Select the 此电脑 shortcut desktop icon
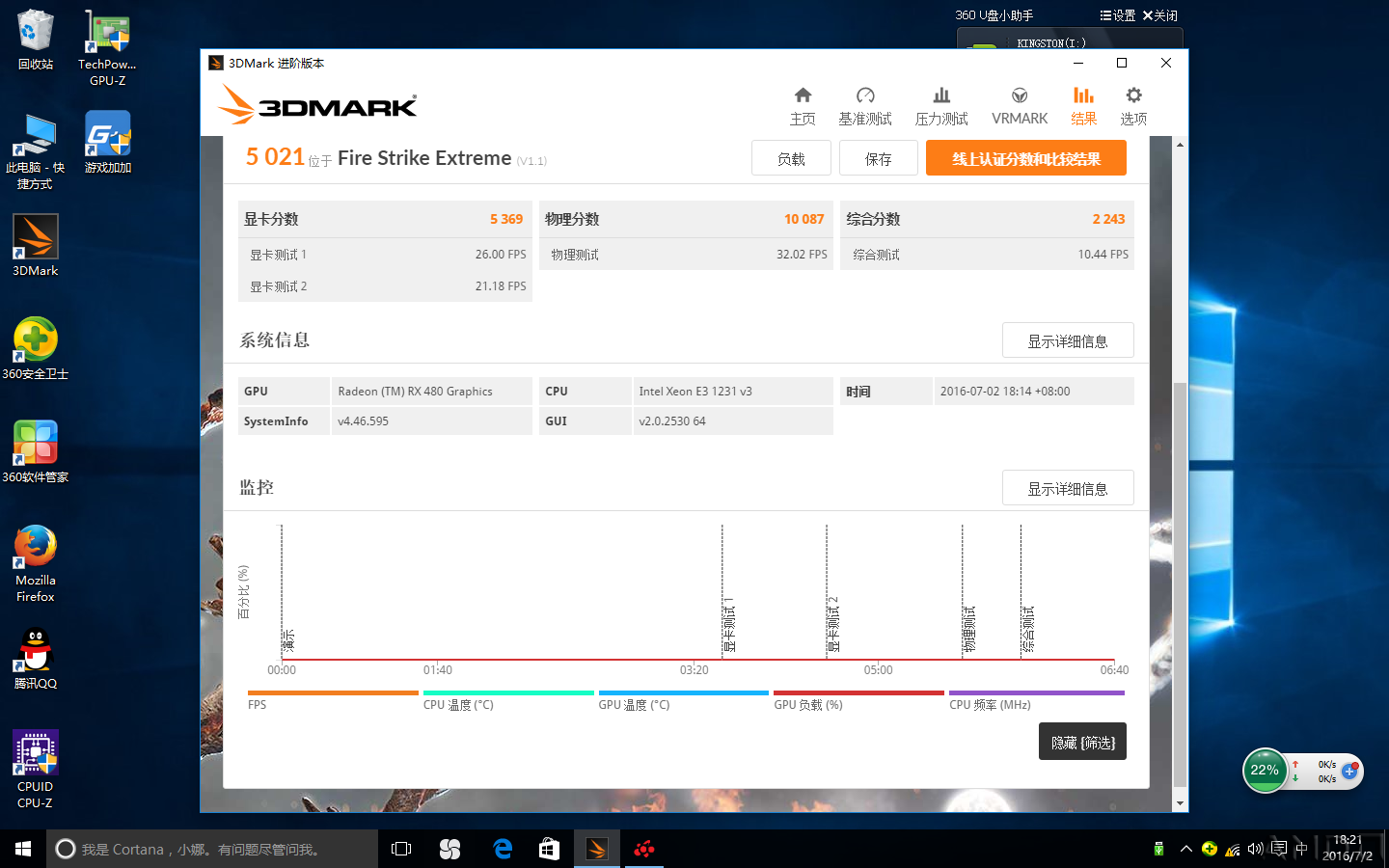Screen dimensions: 1389x868 (35, 151)
